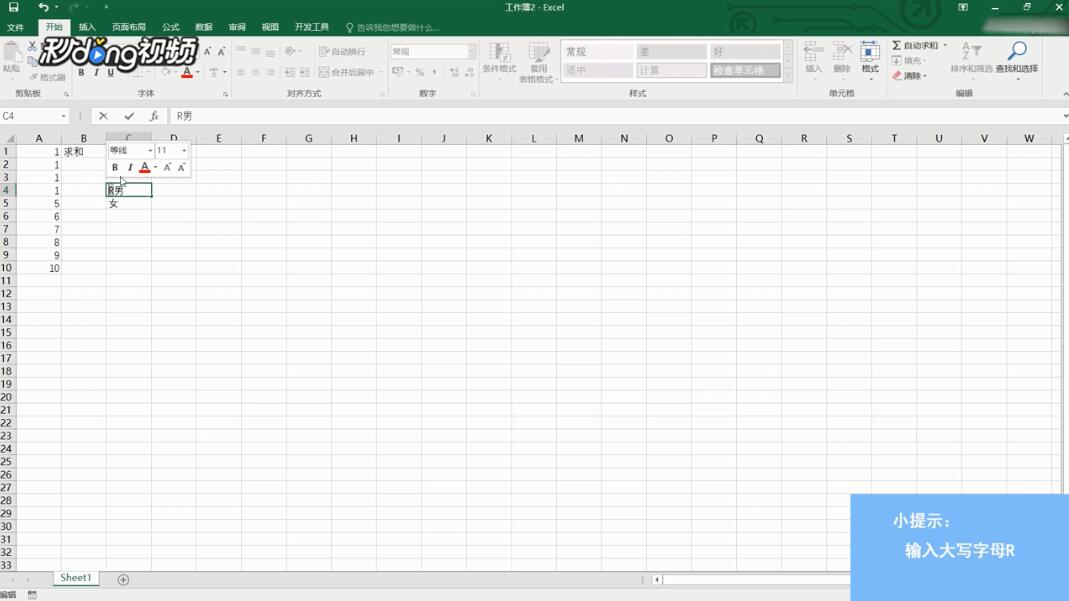
Task: Click Bold in the floating mini toolbar
Action: (115, 167)
